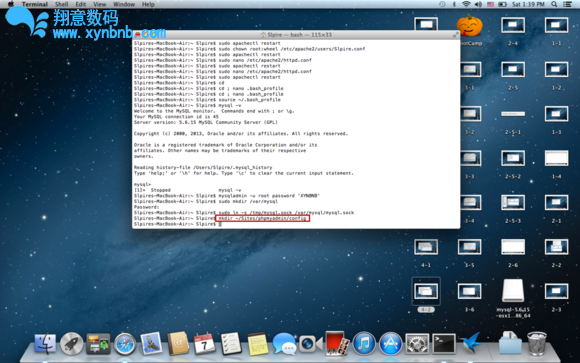Open the Help menu

tap(148, 4)
